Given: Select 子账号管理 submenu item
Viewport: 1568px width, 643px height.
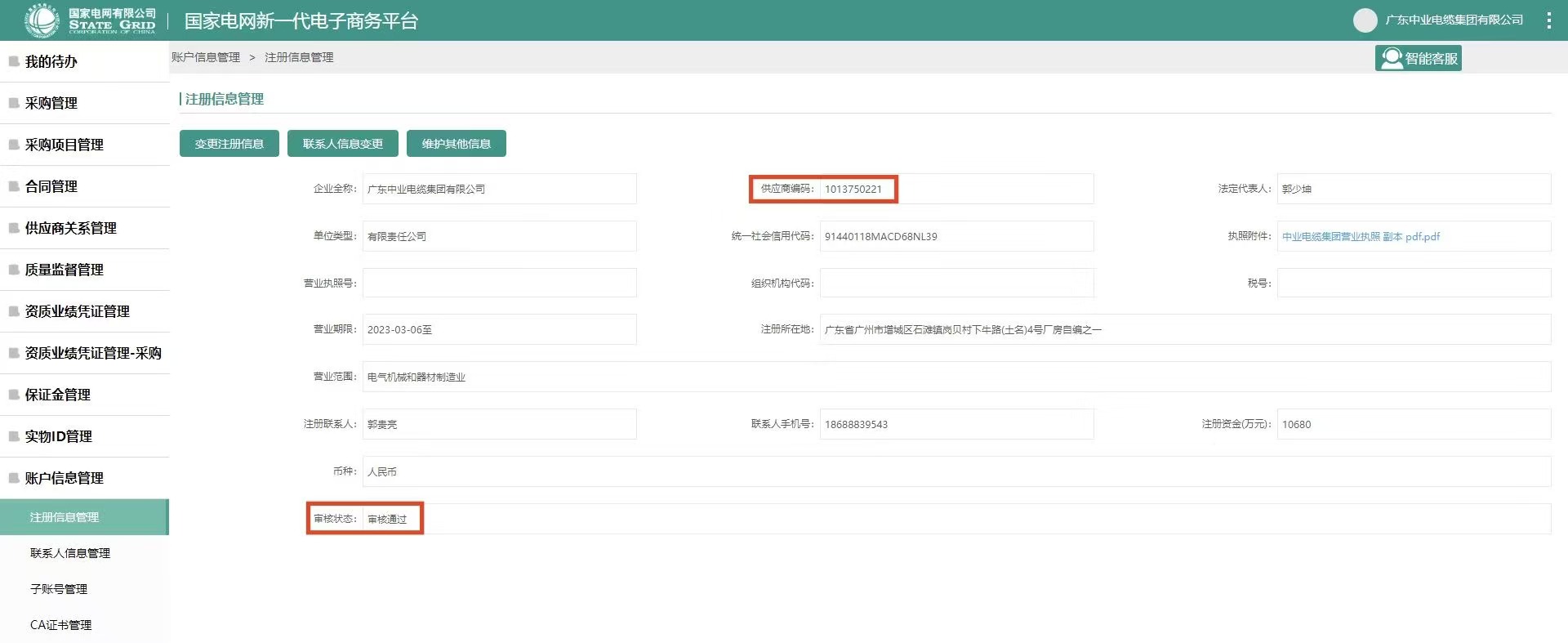Looking at the screenshot, I should [x=84, y=589].
